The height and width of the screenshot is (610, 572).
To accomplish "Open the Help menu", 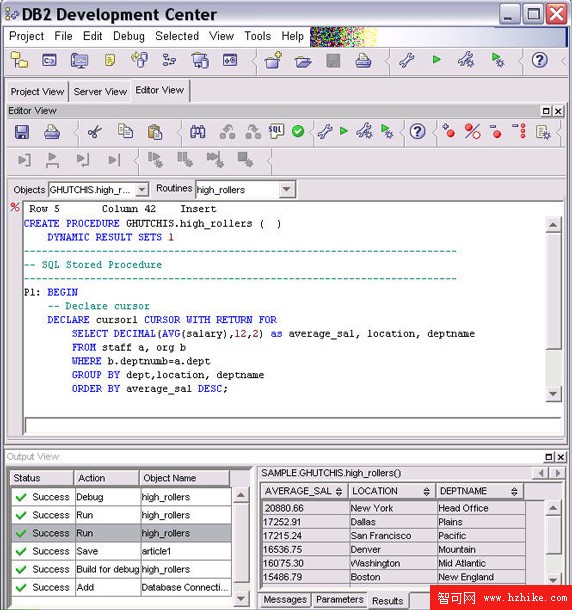I will (293, 36).
